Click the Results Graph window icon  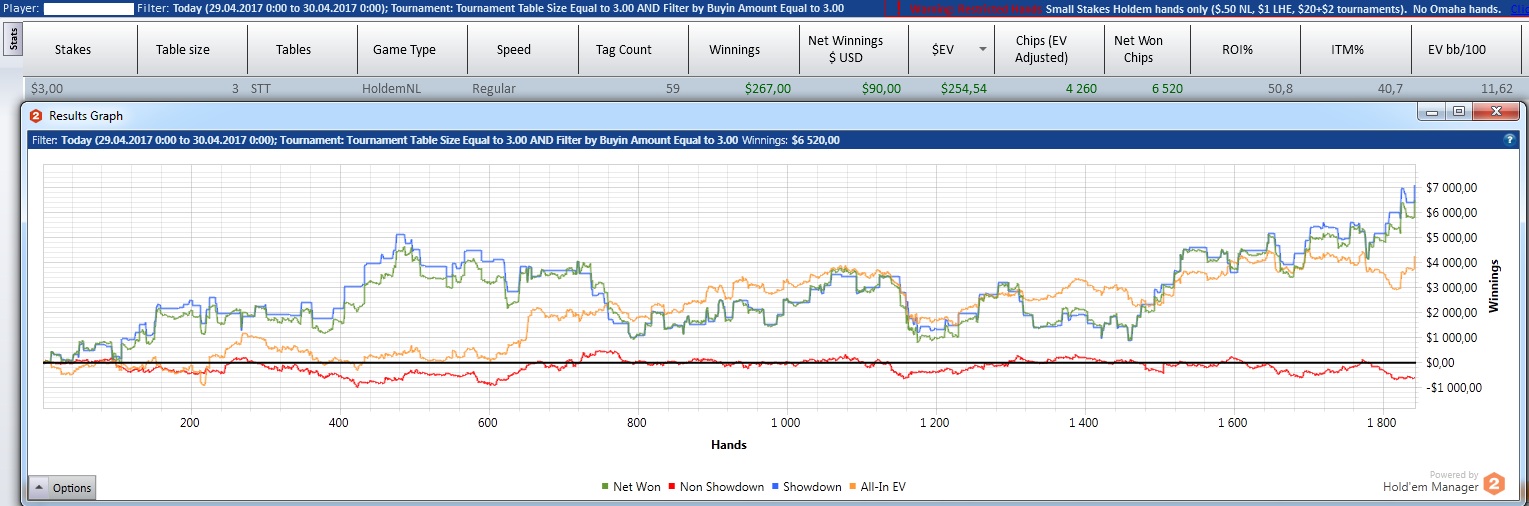point(35,116)
